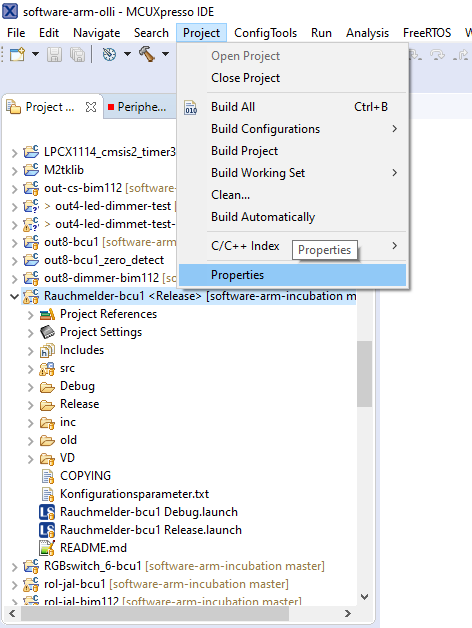The height and width of the screenshot is (628, 472).
Task: Open the New wizard dropdown arrow
Action: [35, 54]
